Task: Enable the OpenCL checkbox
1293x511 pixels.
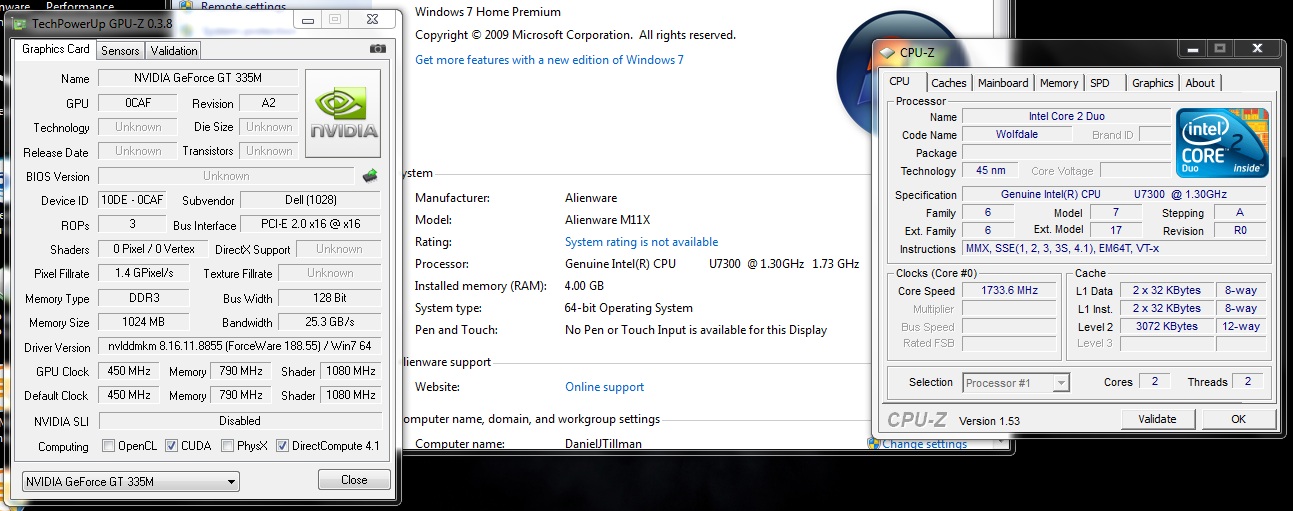Action: point(109,446)
